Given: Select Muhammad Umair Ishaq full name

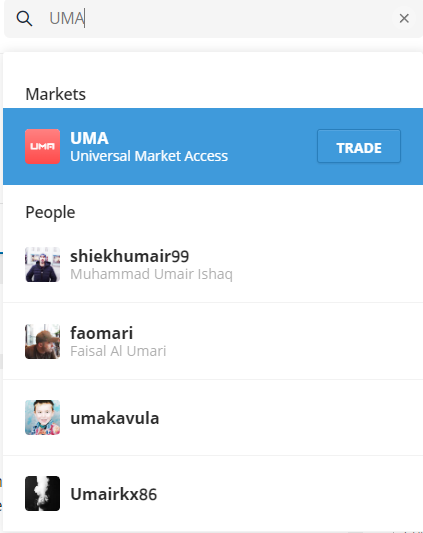Looking at the screenshot, I should [151, 274].
